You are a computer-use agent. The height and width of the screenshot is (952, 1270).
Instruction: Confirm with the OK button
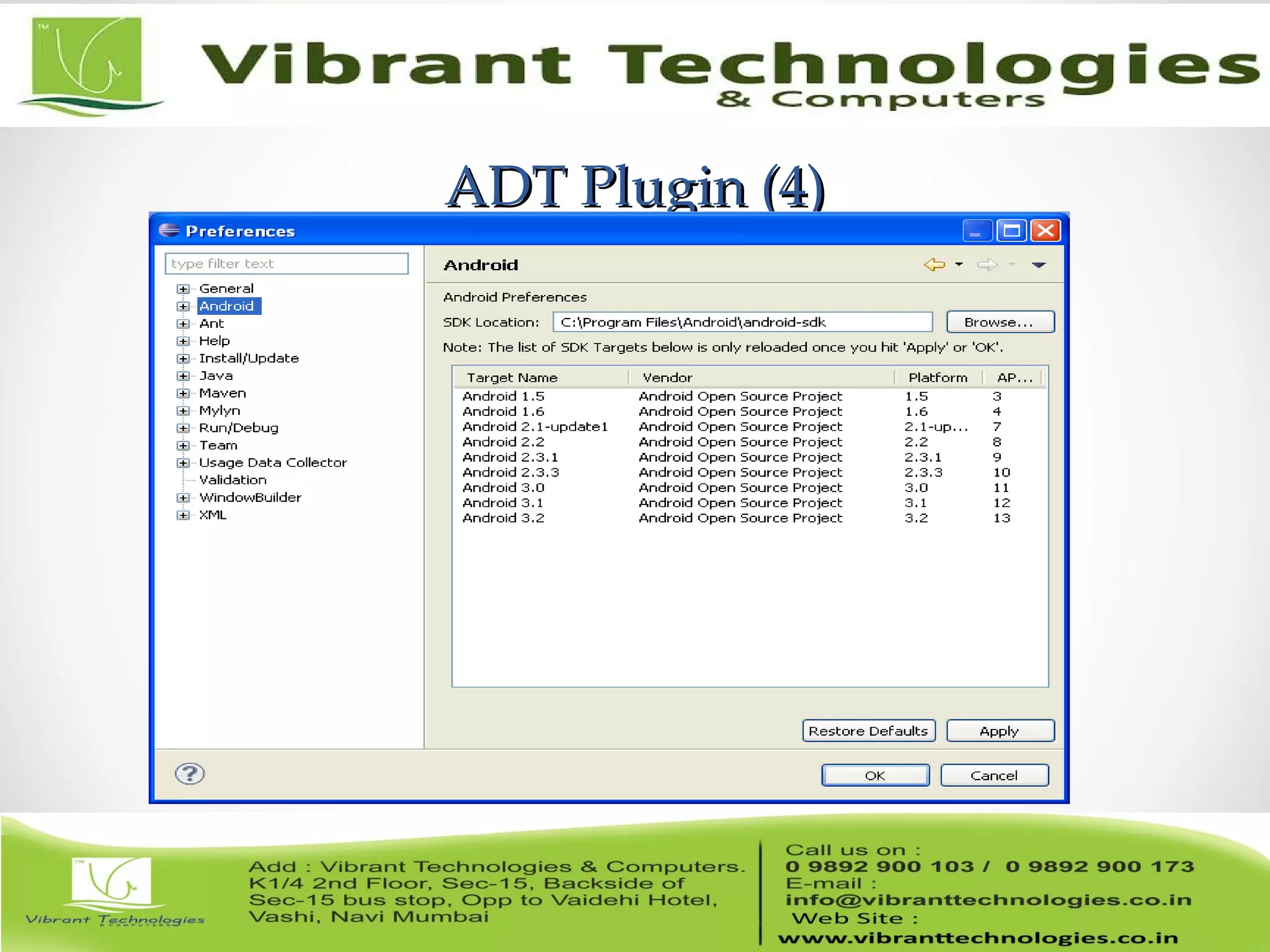(x=875, y=775)
